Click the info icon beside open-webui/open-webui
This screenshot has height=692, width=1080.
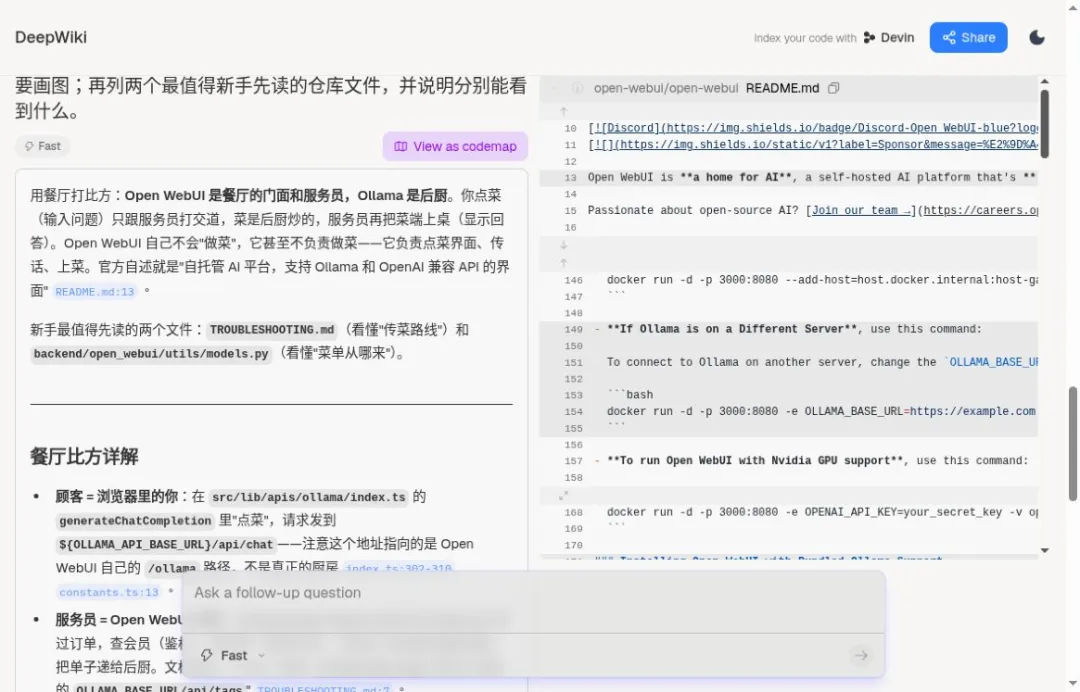(577, 88)
